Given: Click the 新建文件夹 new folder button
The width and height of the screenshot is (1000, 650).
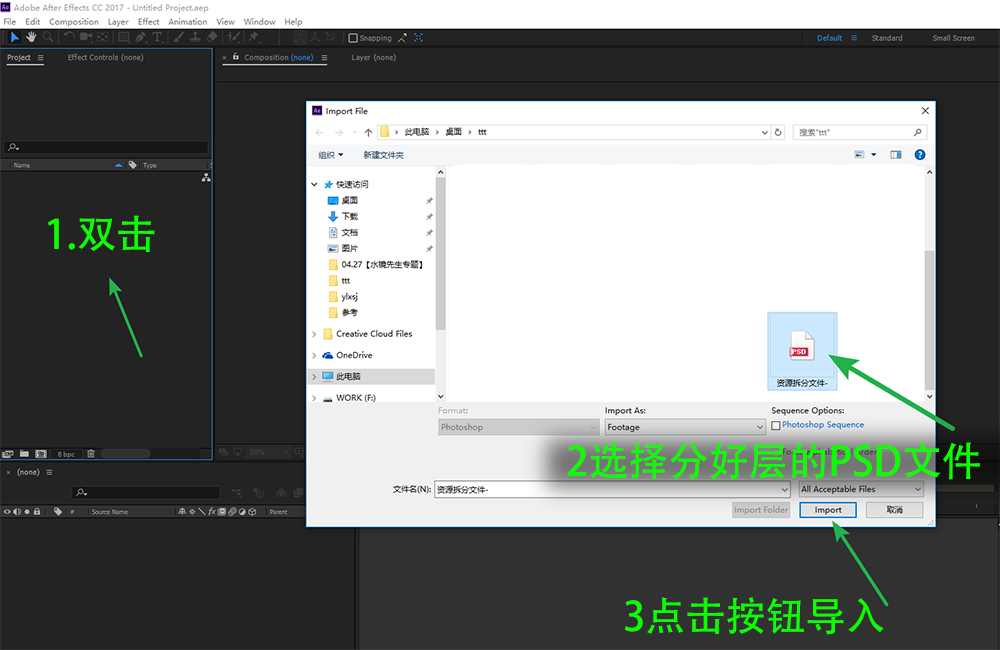Looking at the screenshot, I should coord(383,155).
